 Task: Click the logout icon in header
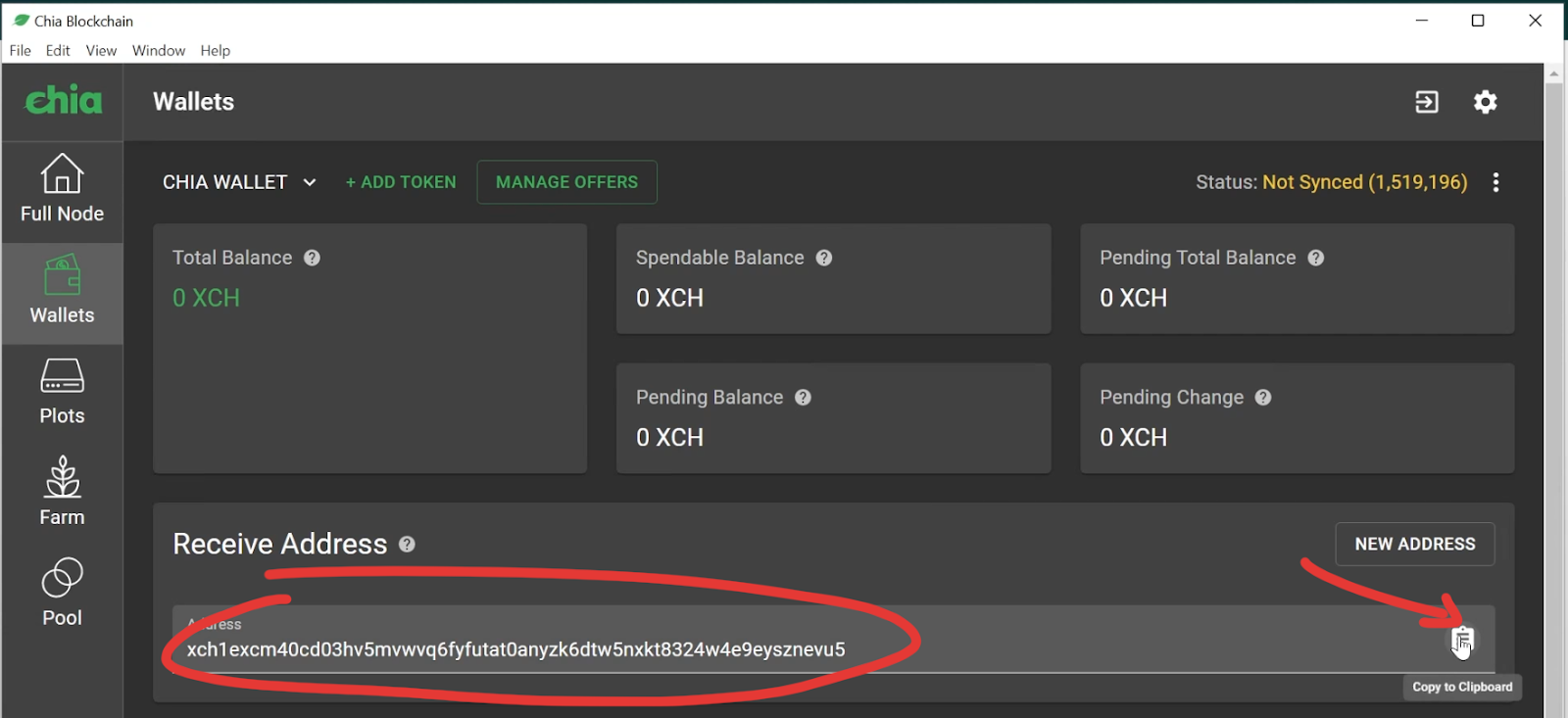(1427, 102)
